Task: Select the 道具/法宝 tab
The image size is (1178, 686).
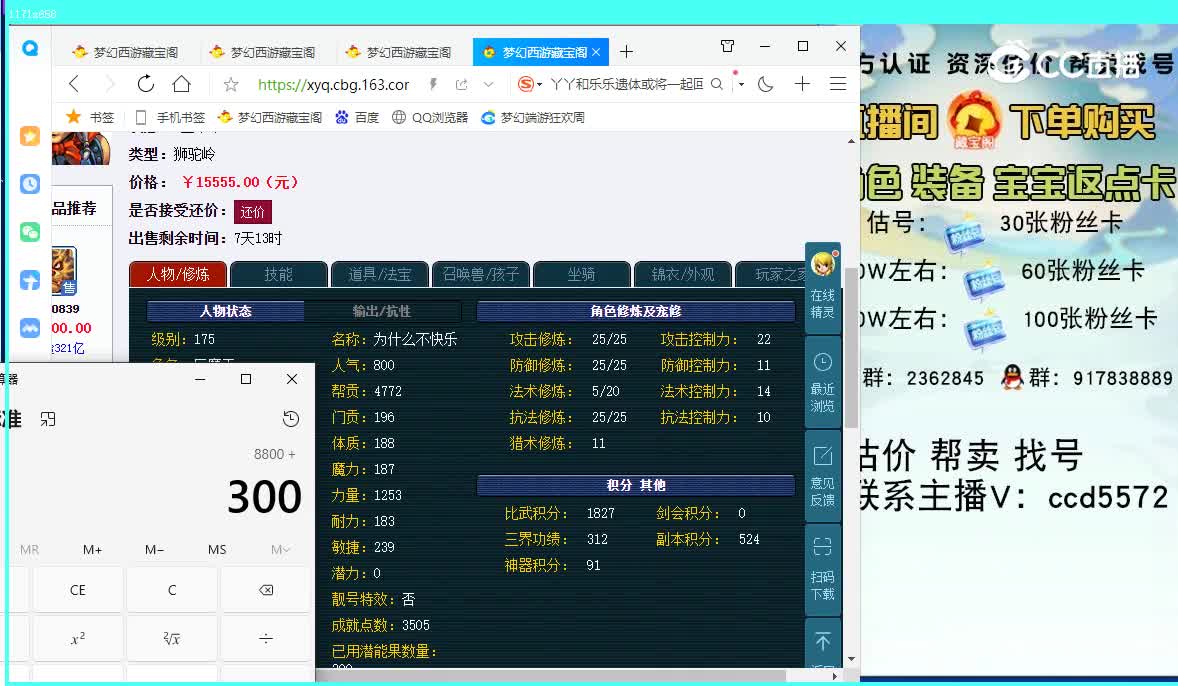Action: (x=380, y=274)
